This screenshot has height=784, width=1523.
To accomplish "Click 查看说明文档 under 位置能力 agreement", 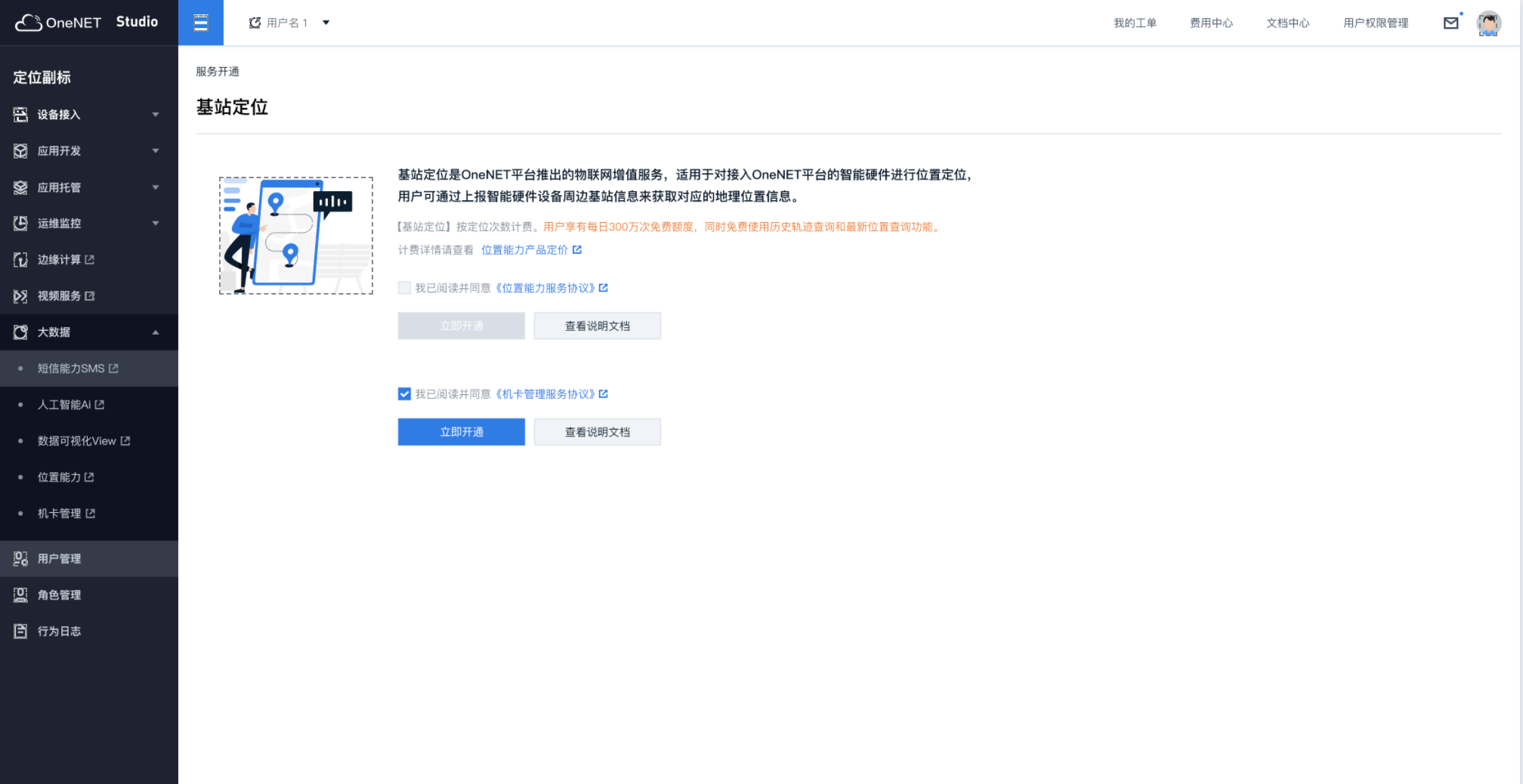I will [598, 326].
